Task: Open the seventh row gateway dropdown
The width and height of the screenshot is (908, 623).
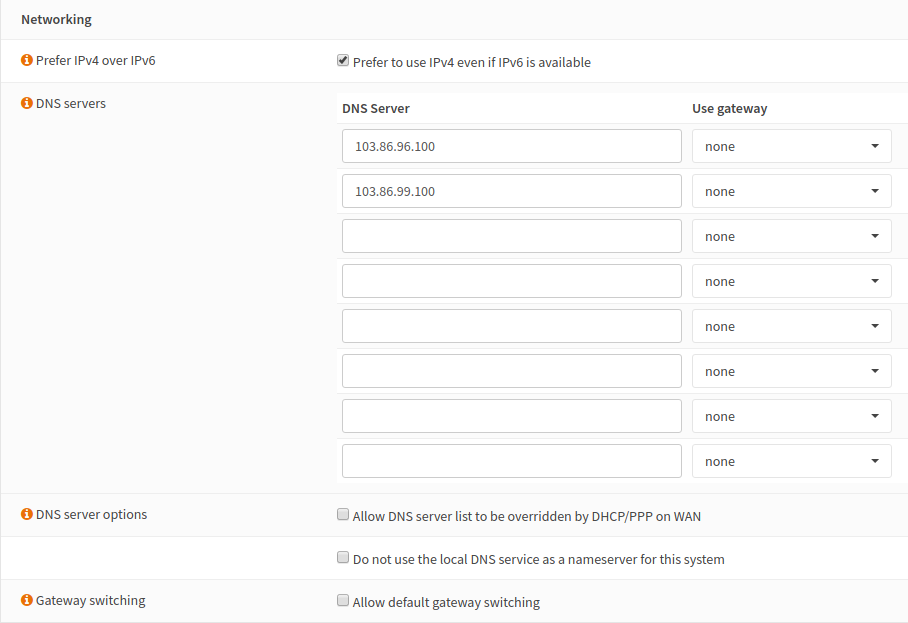Action: [791, 416]
